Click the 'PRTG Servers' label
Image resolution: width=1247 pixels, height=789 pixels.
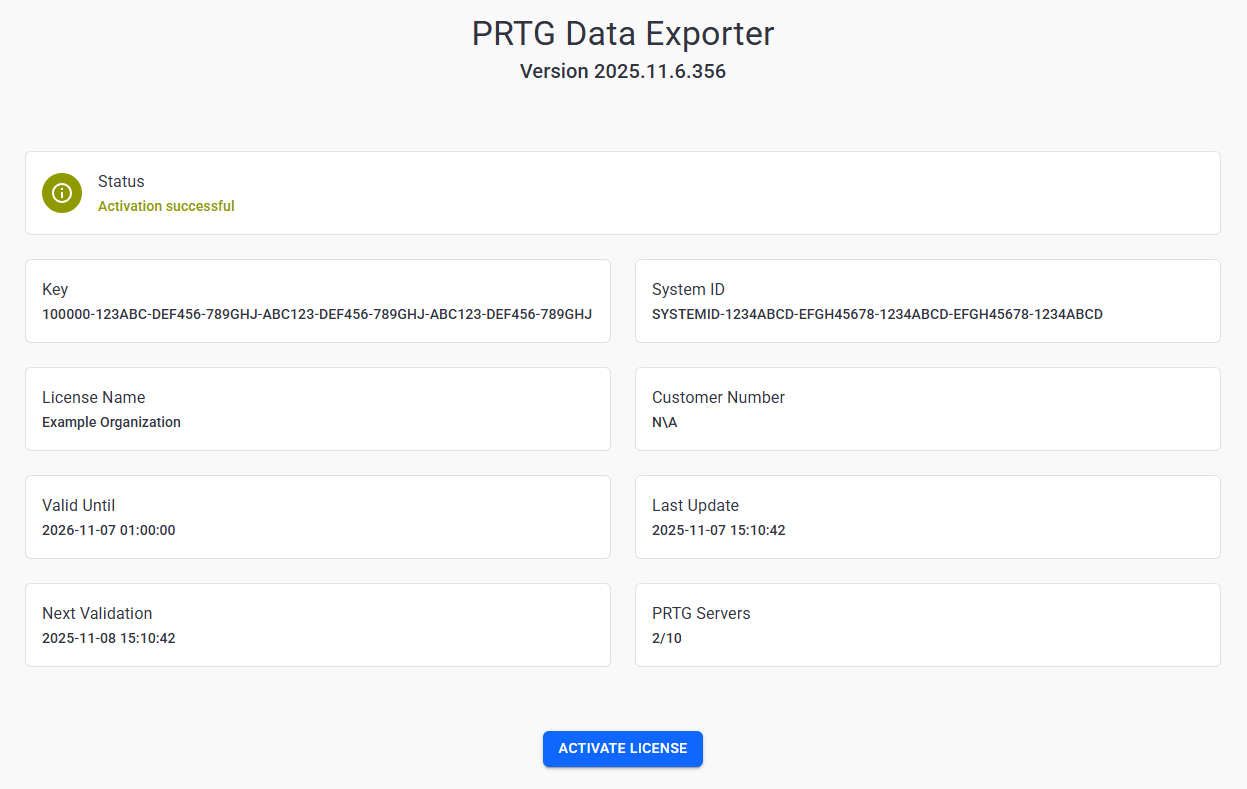(x=701, y=614)
